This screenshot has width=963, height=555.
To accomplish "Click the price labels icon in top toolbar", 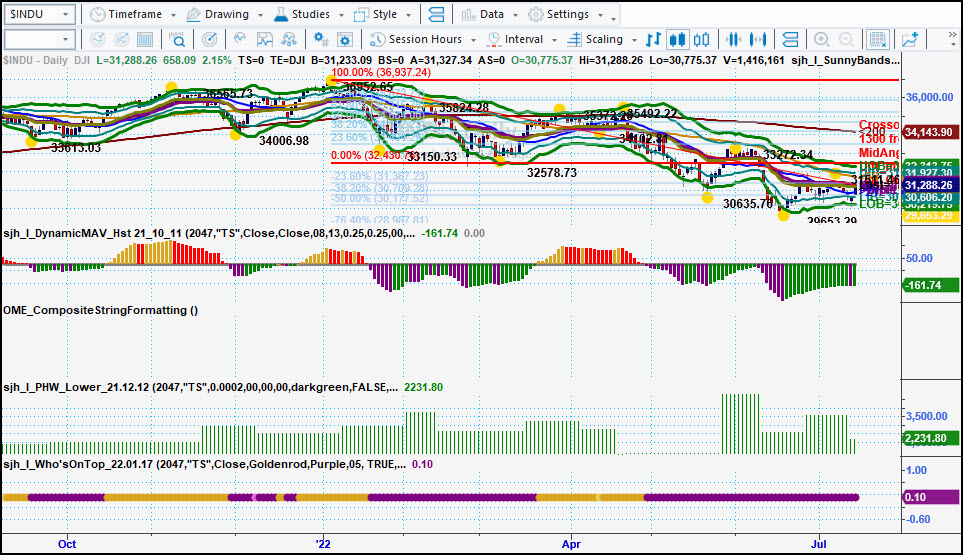I will (436, 14).
